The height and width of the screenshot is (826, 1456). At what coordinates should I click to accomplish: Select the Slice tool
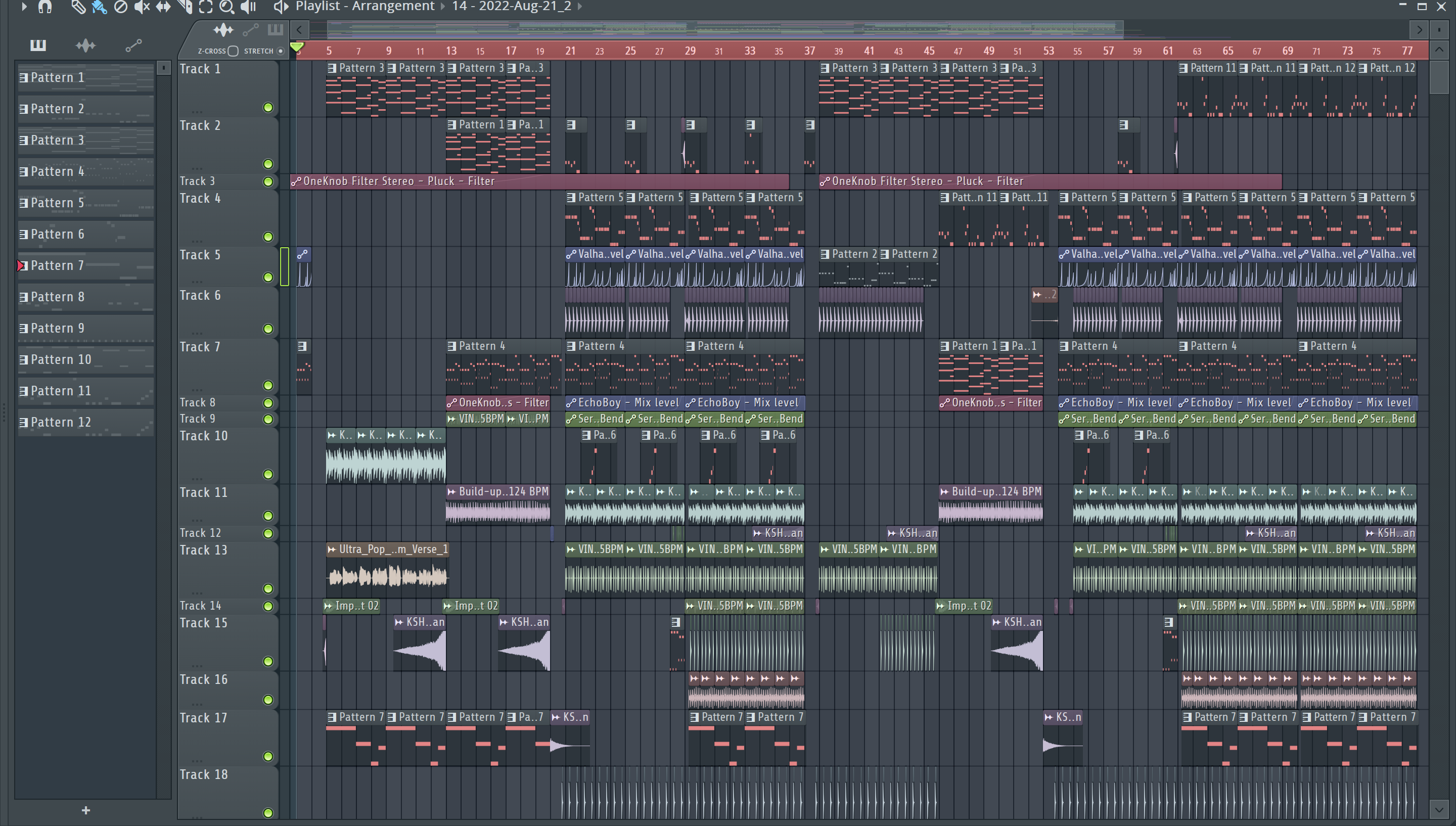point(185,7)
